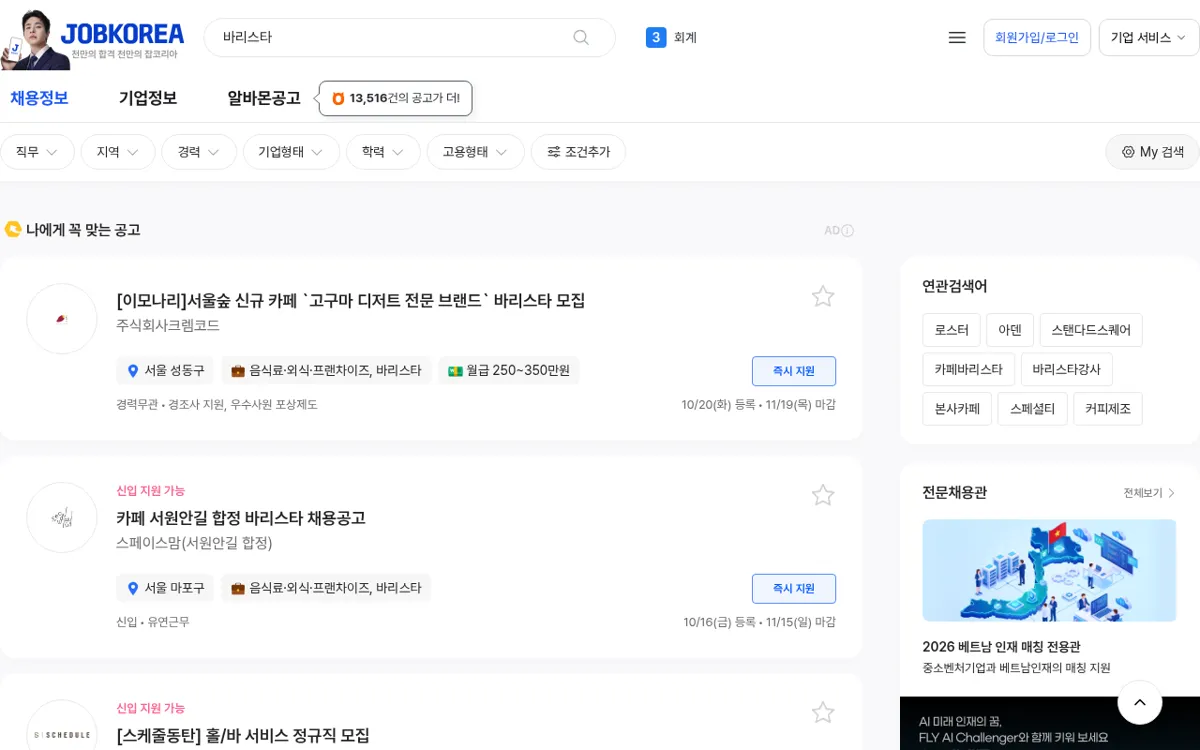Open the 이모나리 서울숲 신규 카페 job title
Viewport: 1200px width, 750px height.
pyautogui.click(x=351, y=300)
